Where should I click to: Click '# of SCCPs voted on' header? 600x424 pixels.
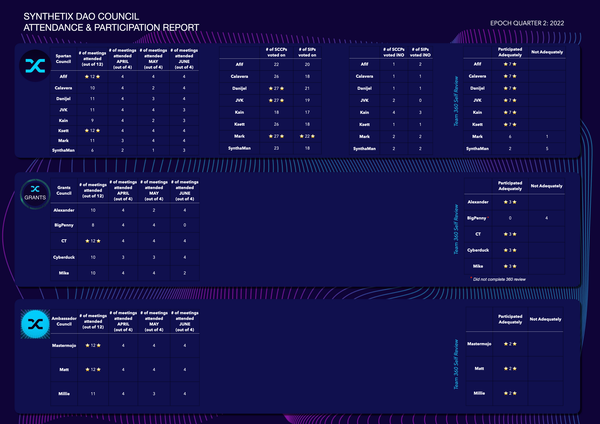pos(276,52)
